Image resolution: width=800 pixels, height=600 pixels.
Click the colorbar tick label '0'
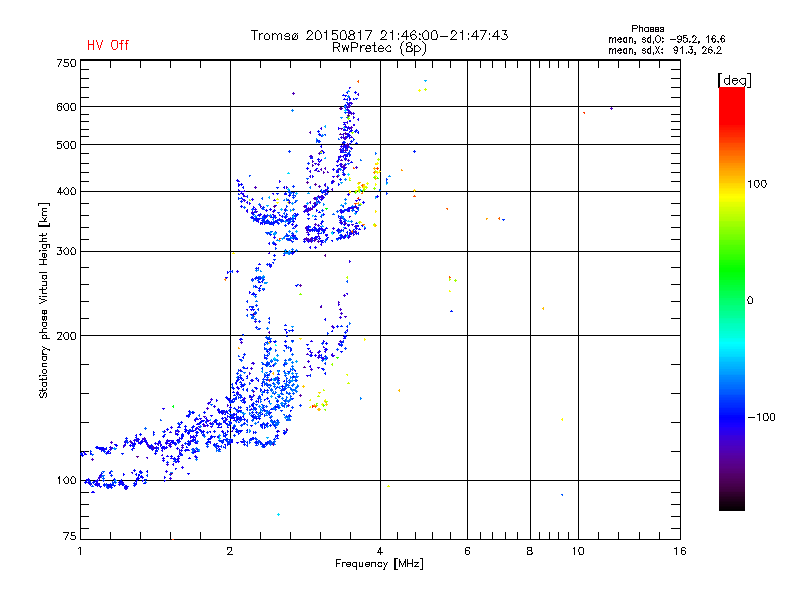click(750, 301)
